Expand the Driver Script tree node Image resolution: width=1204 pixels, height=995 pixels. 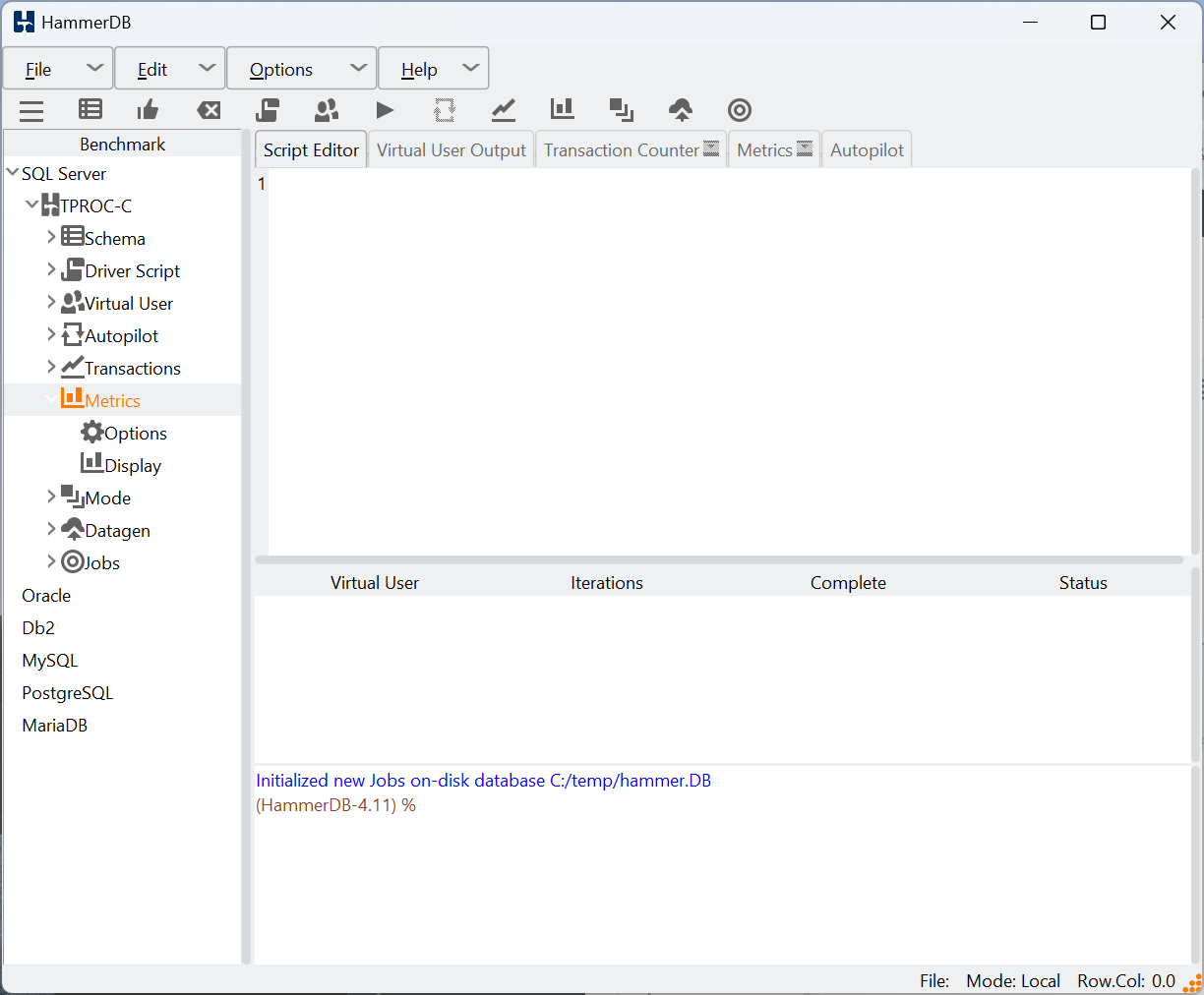[x=51, y=269]
